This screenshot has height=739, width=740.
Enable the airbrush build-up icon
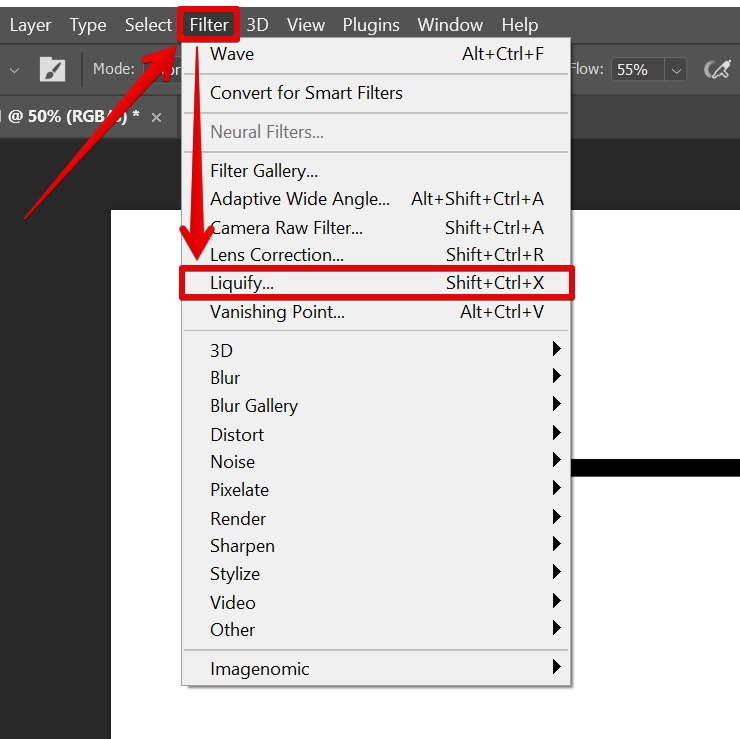point(716,69)
